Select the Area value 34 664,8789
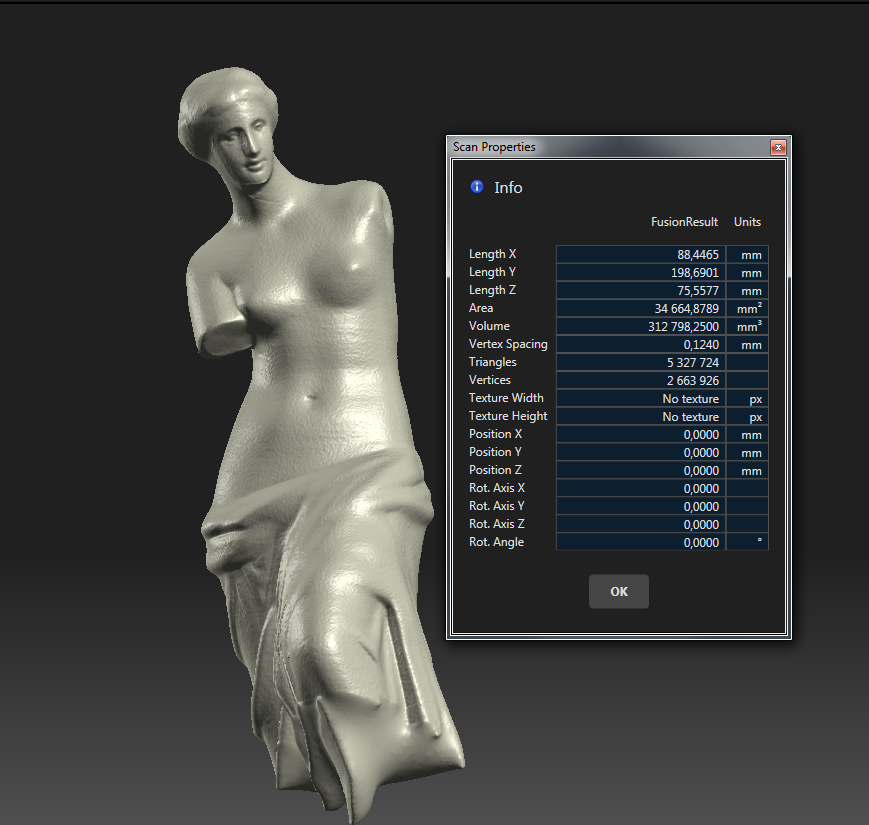 point(641,309)
